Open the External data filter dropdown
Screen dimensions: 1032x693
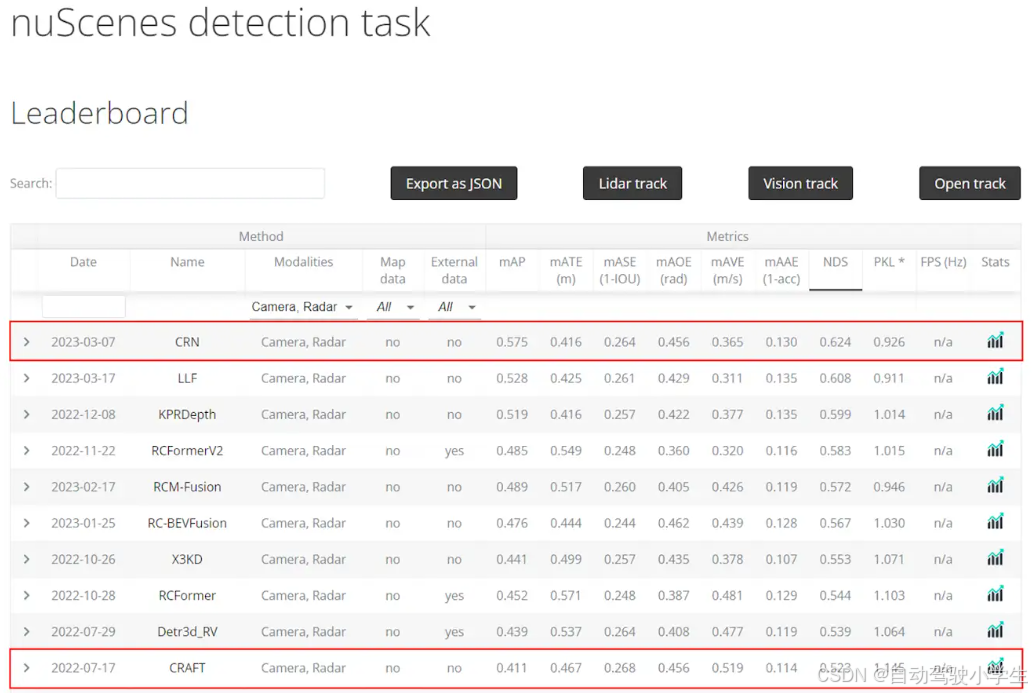[454, 307]
